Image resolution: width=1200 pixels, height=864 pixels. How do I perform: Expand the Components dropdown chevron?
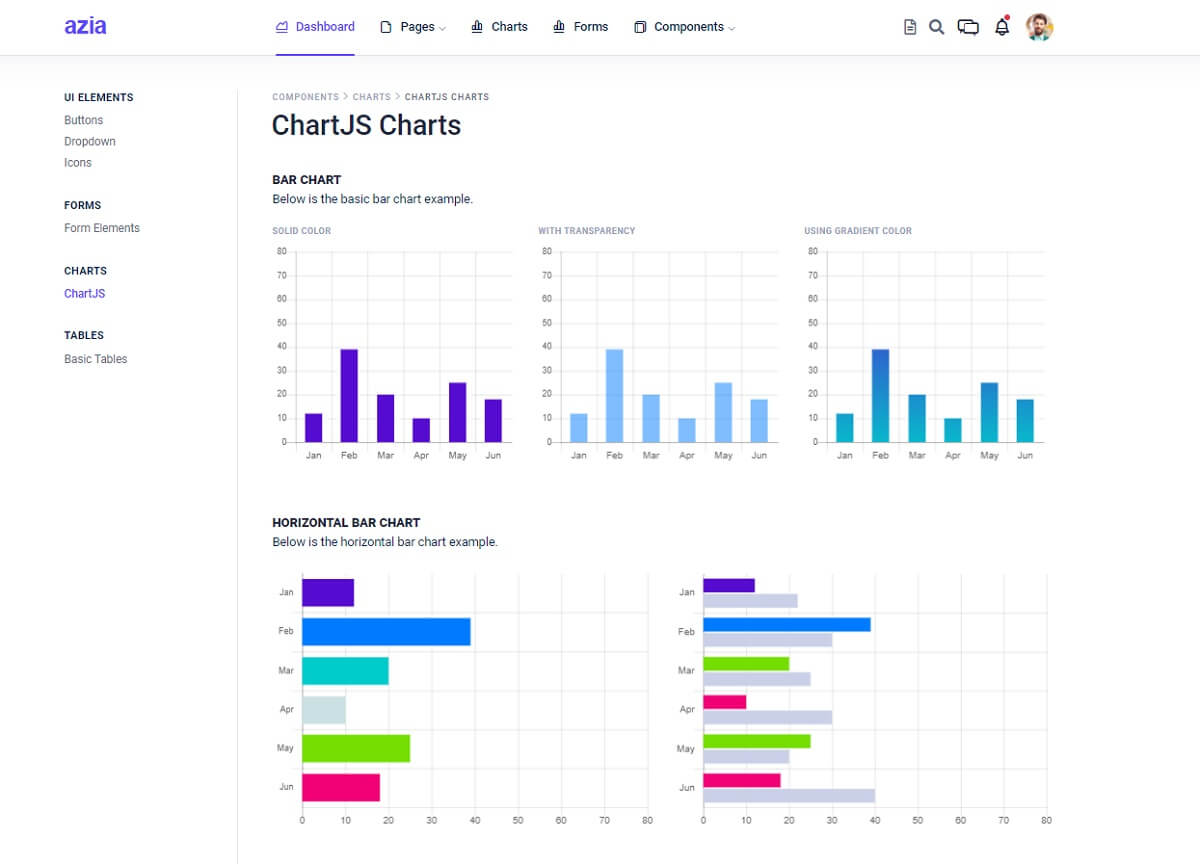(x=731, y=29)
